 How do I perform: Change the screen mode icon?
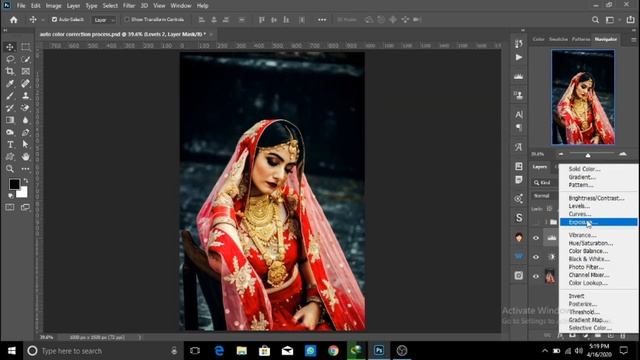(25, 207)
